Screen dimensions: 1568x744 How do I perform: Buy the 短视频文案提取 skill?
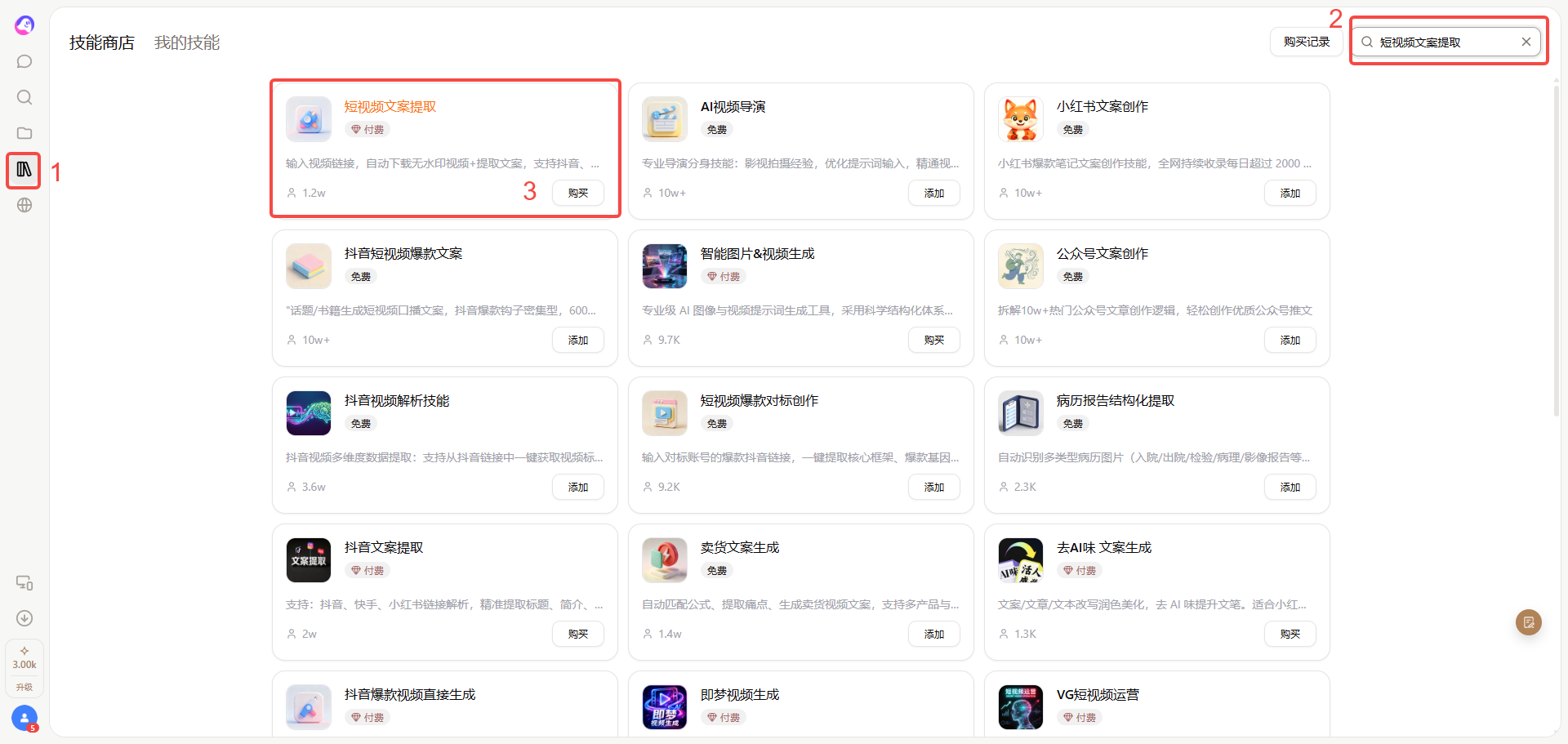(578, 193)
